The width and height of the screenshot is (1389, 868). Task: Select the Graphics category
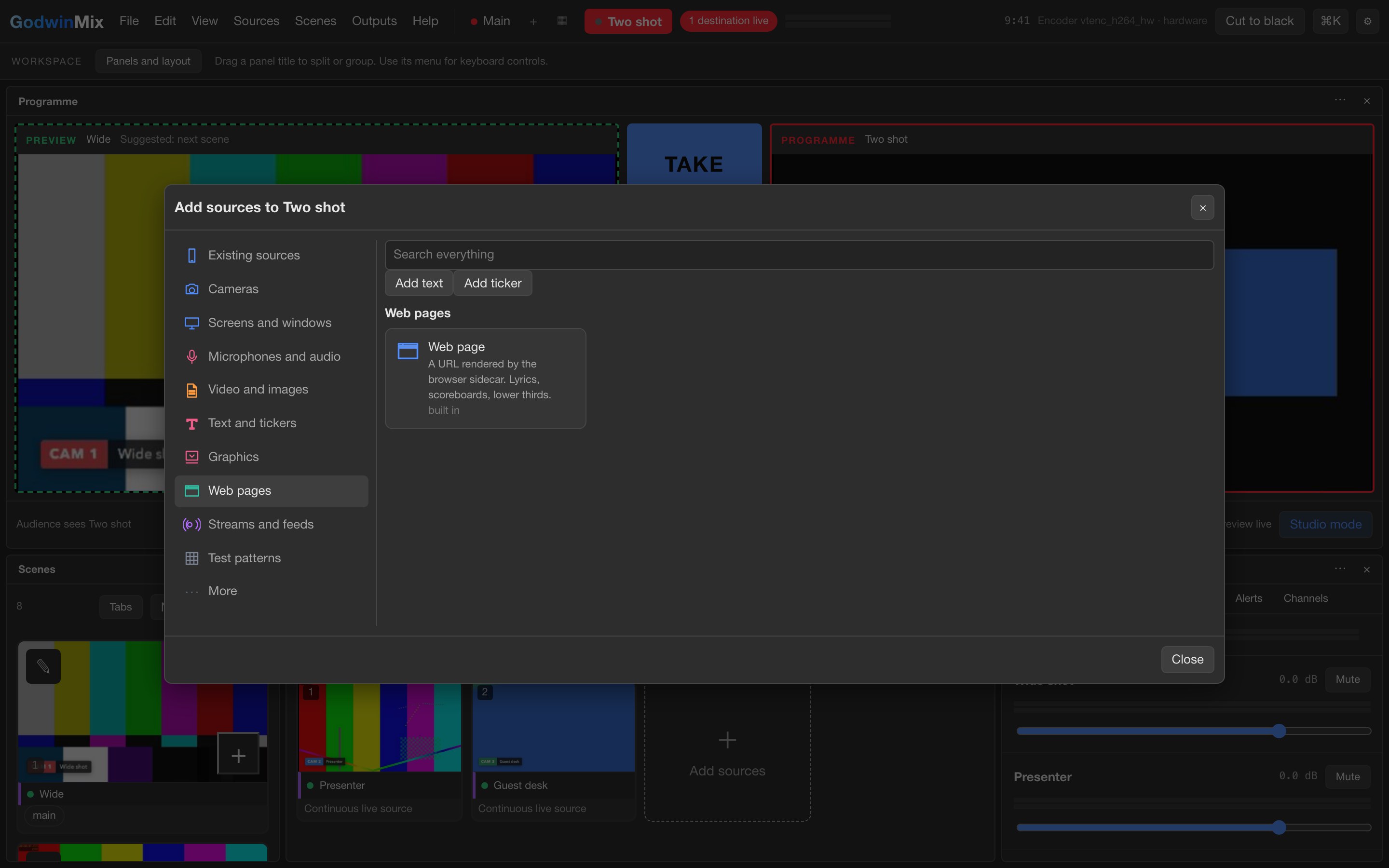(271, 457)
